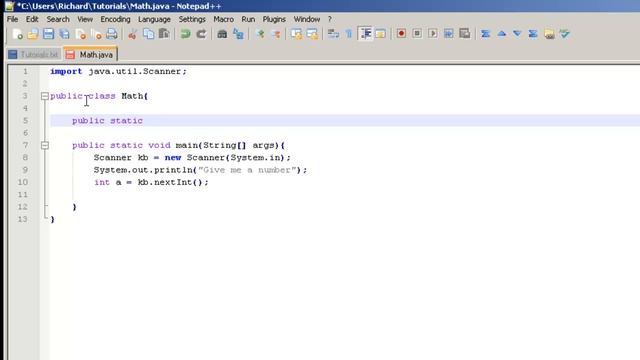Open the Settings menu
The height and width of the screenshot is (360, 640).
point(192,19)
